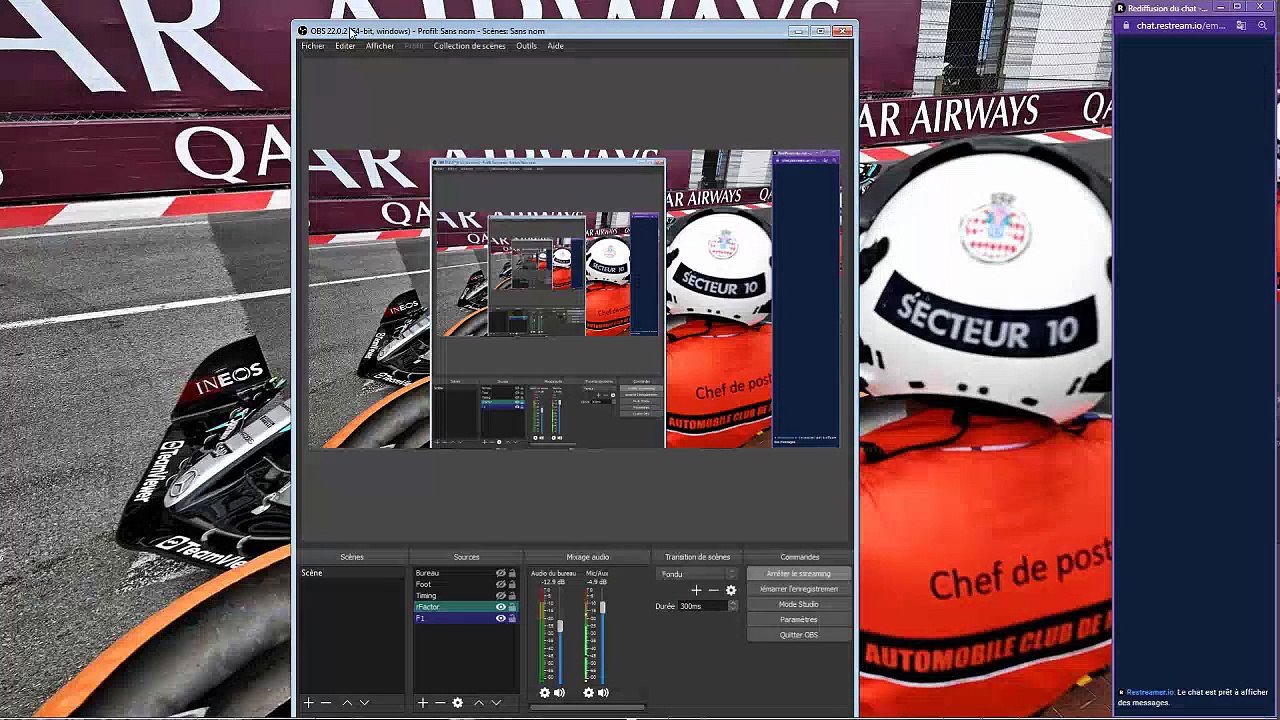This screenshot has height=720, width=1280.
Task: Click the -12.9 dB level readout
Action: 553,582
